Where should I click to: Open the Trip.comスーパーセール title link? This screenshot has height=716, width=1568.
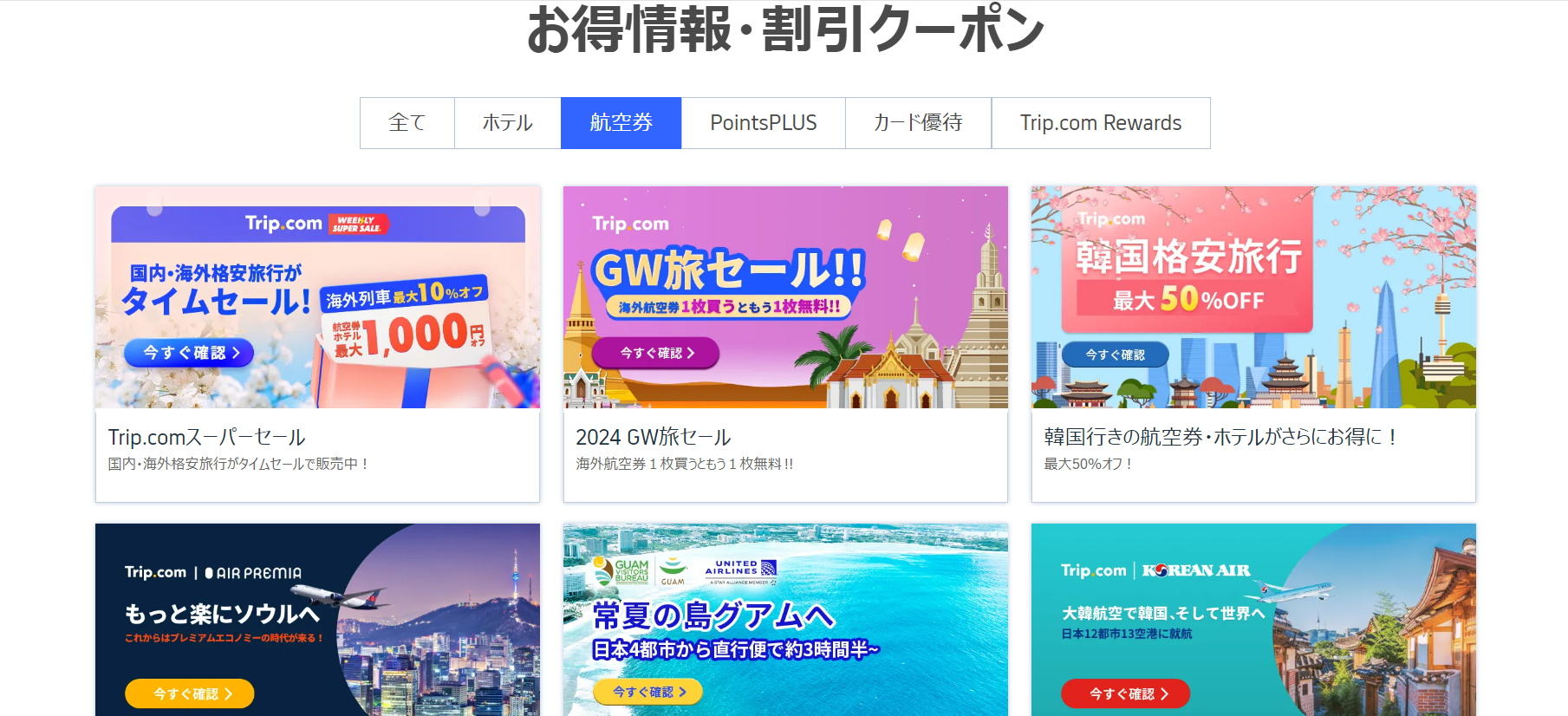(x=206, y=437)
